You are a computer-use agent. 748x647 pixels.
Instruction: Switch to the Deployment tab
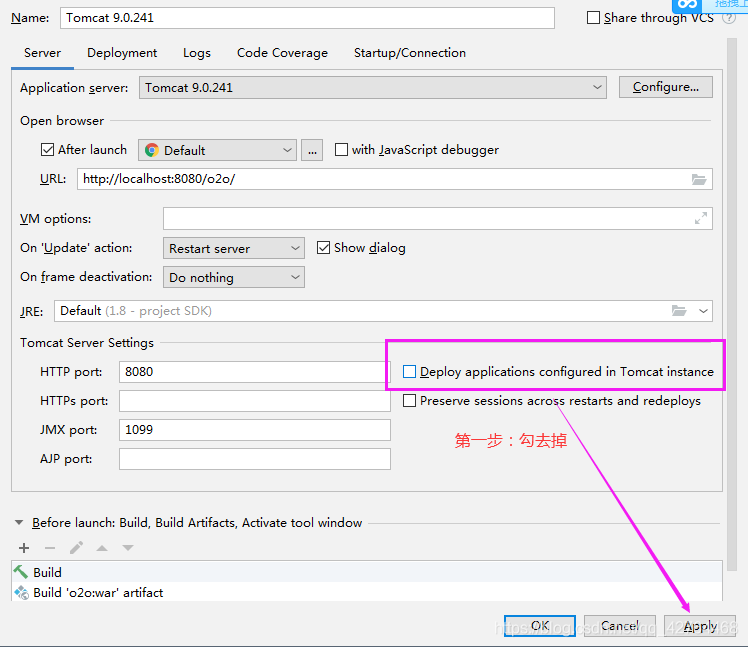[x=122, y=52]
